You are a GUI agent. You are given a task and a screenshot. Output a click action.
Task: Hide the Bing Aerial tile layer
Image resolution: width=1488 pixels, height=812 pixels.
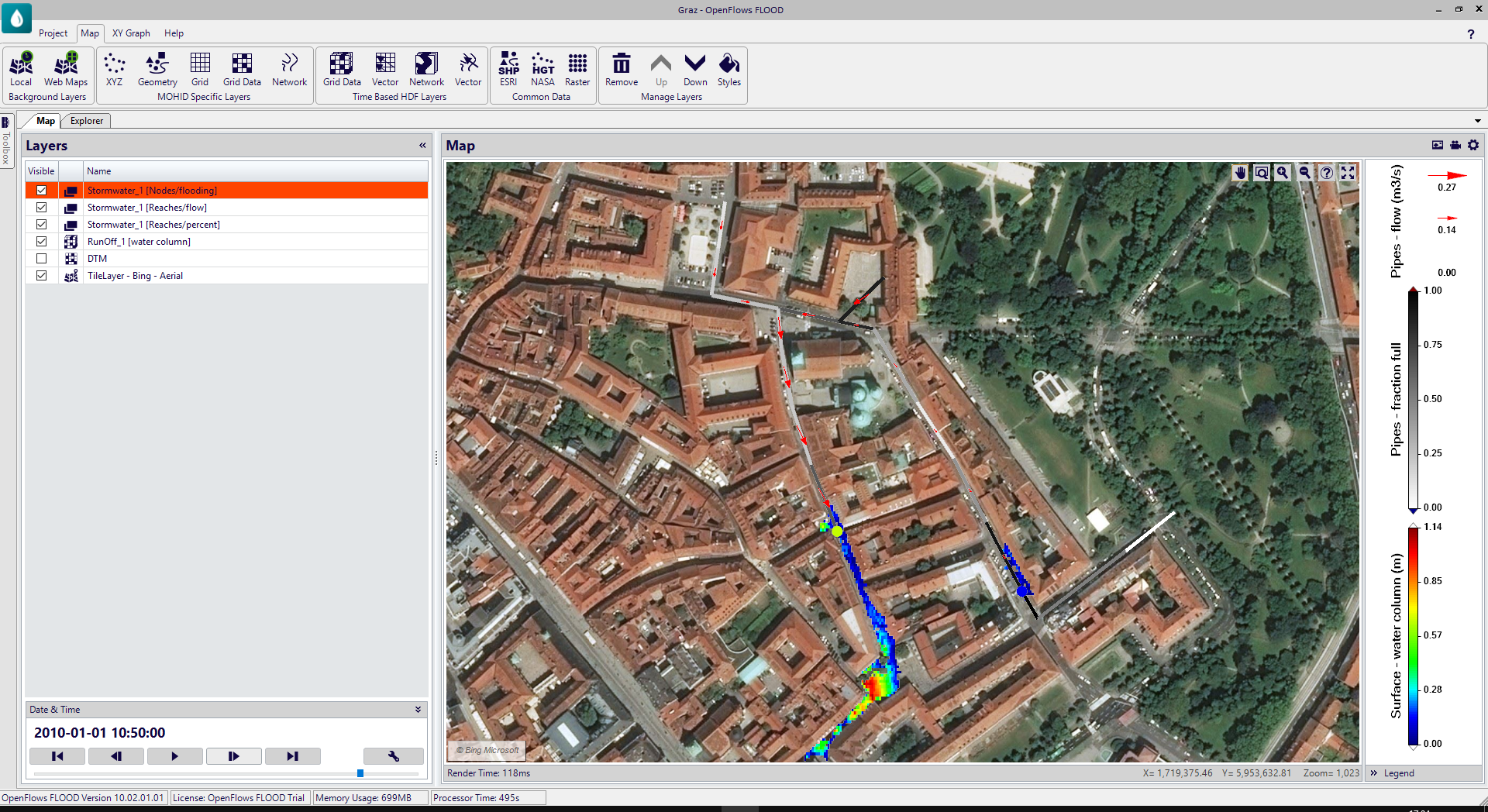click(42, 276)
